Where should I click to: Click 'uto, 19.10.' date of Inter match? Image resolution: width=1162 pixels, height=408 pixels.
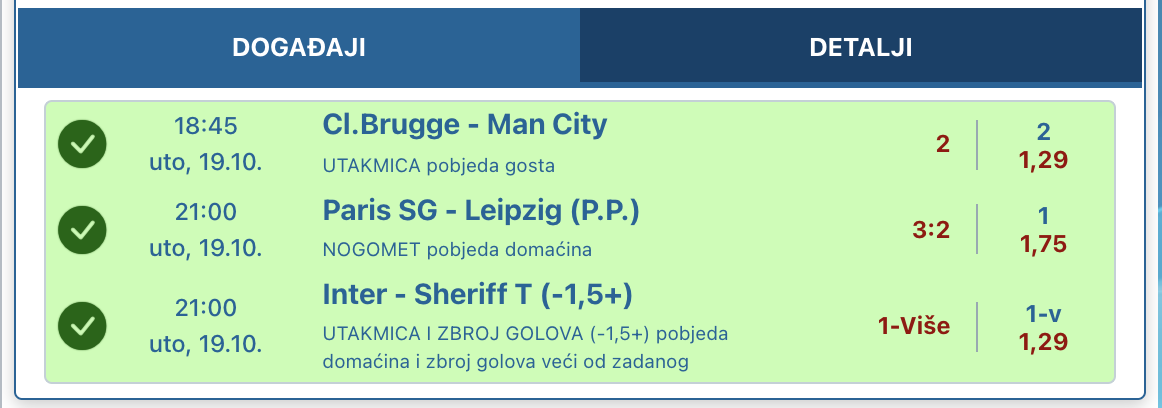205,344
